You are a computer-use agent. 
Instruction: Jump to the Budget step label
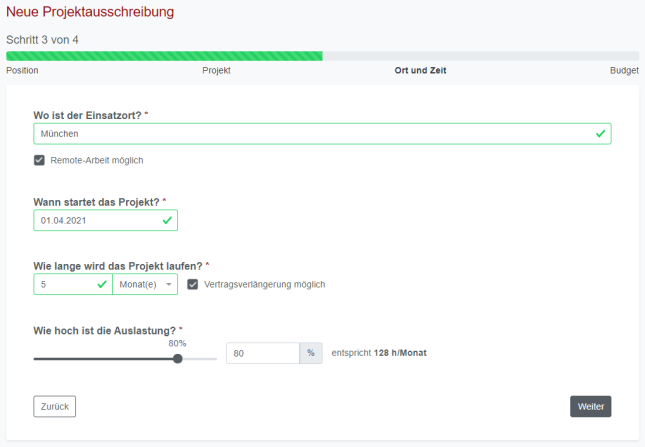[x=624, y=71]
